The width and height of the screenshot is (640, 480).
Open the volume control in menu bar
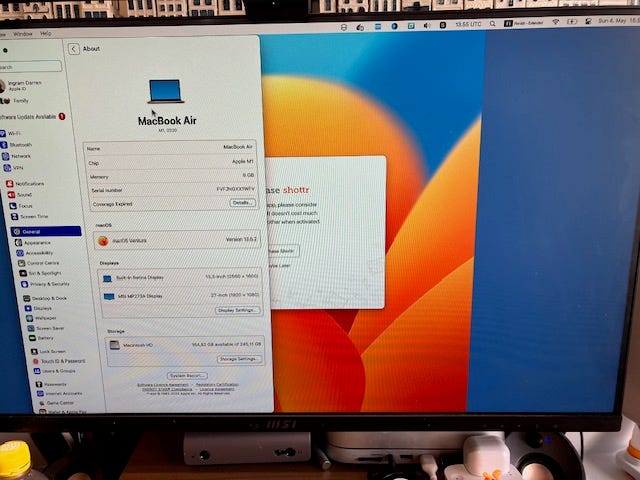coord(427,25)
